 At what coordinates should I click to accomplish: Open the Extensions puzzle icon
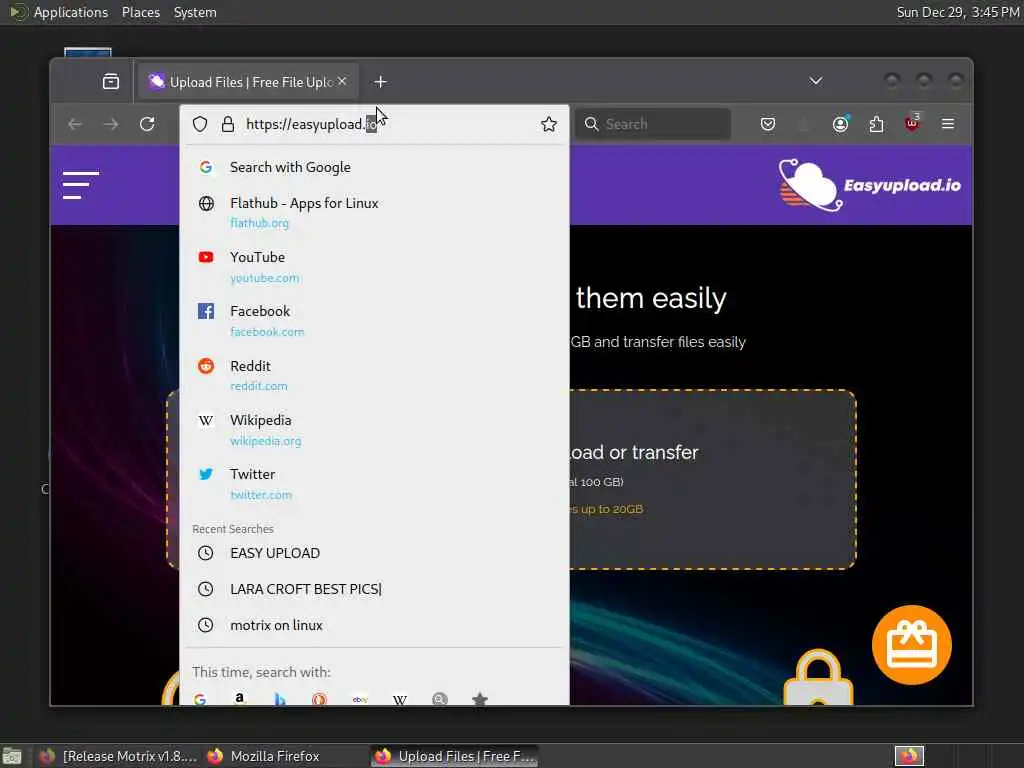[x=876, y=124]
